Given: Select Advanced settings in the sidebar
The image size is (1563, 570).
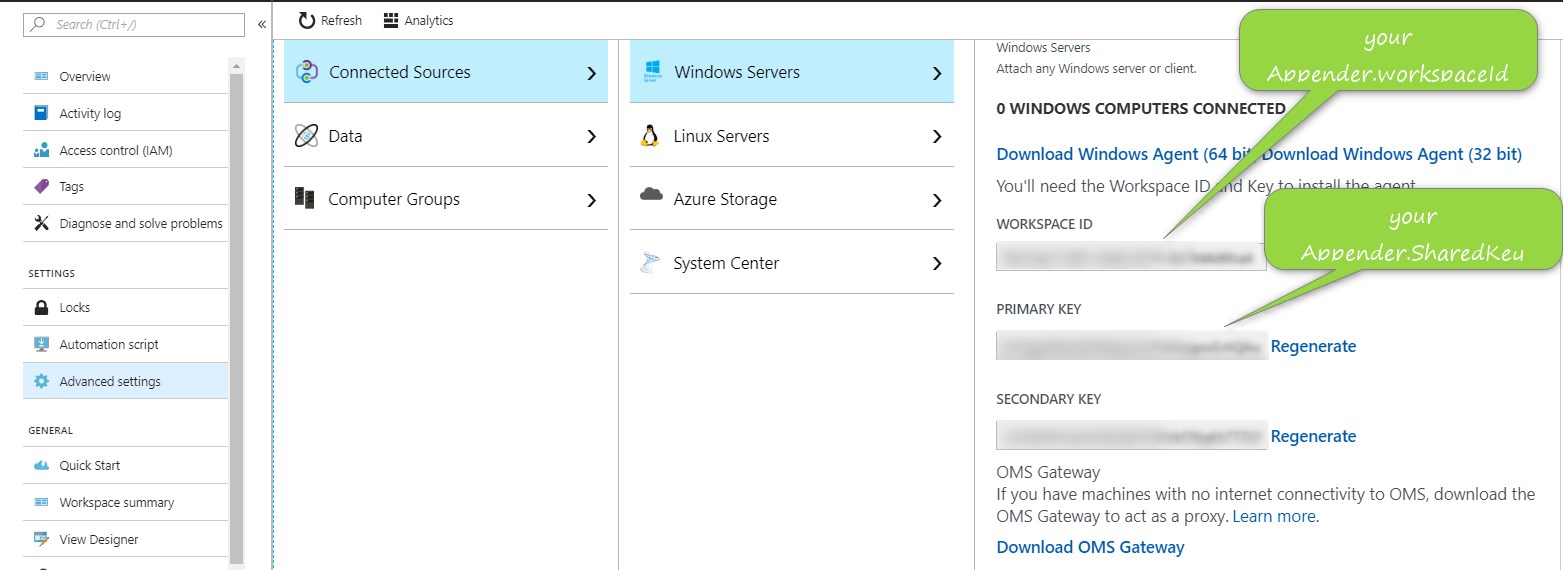Looking at the screenshot, I should coord(110,381).
